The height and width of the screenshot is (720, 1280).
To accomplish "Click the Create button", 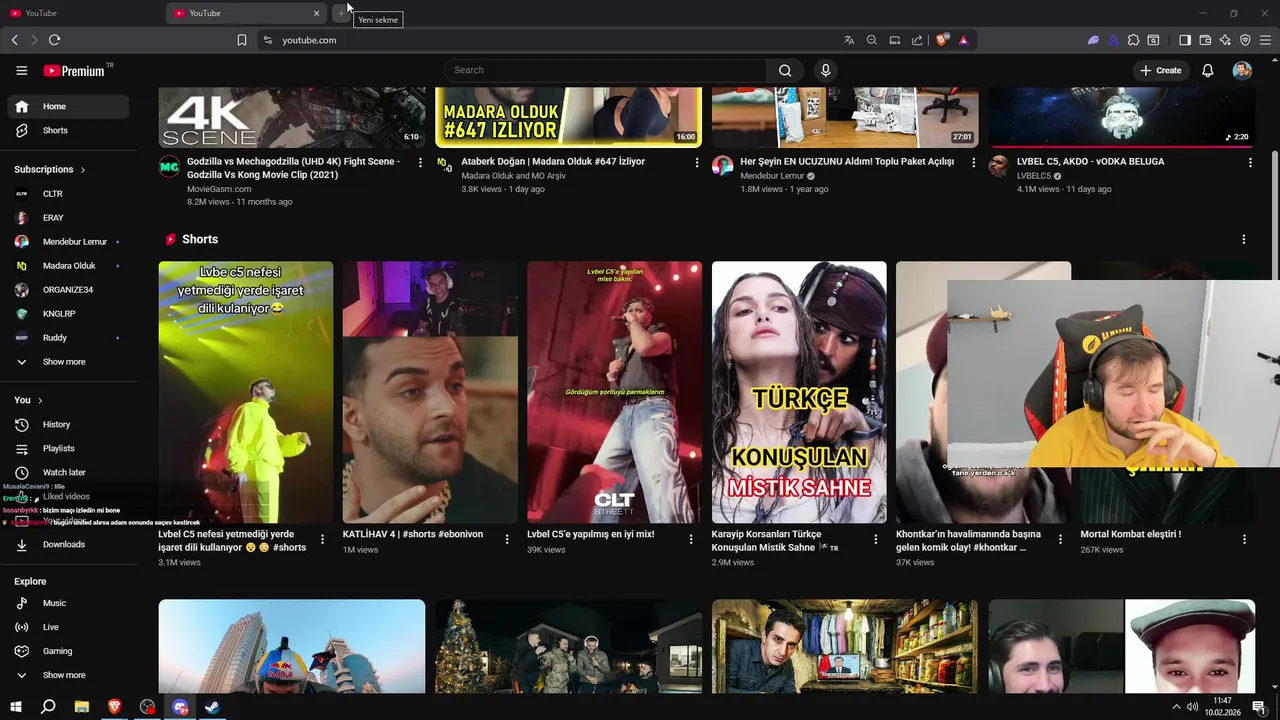I will point(1160,70).
